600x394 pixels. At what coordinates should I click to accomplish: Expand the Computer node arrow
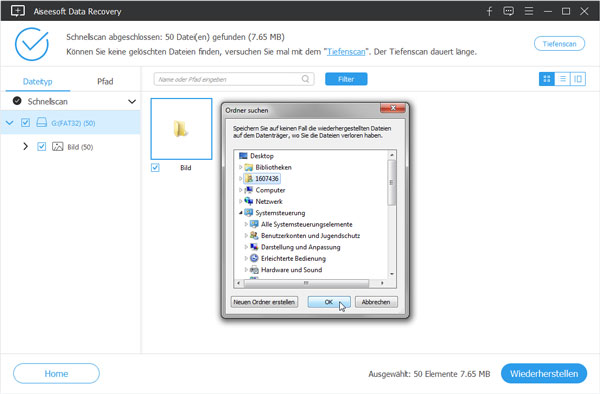240,190
